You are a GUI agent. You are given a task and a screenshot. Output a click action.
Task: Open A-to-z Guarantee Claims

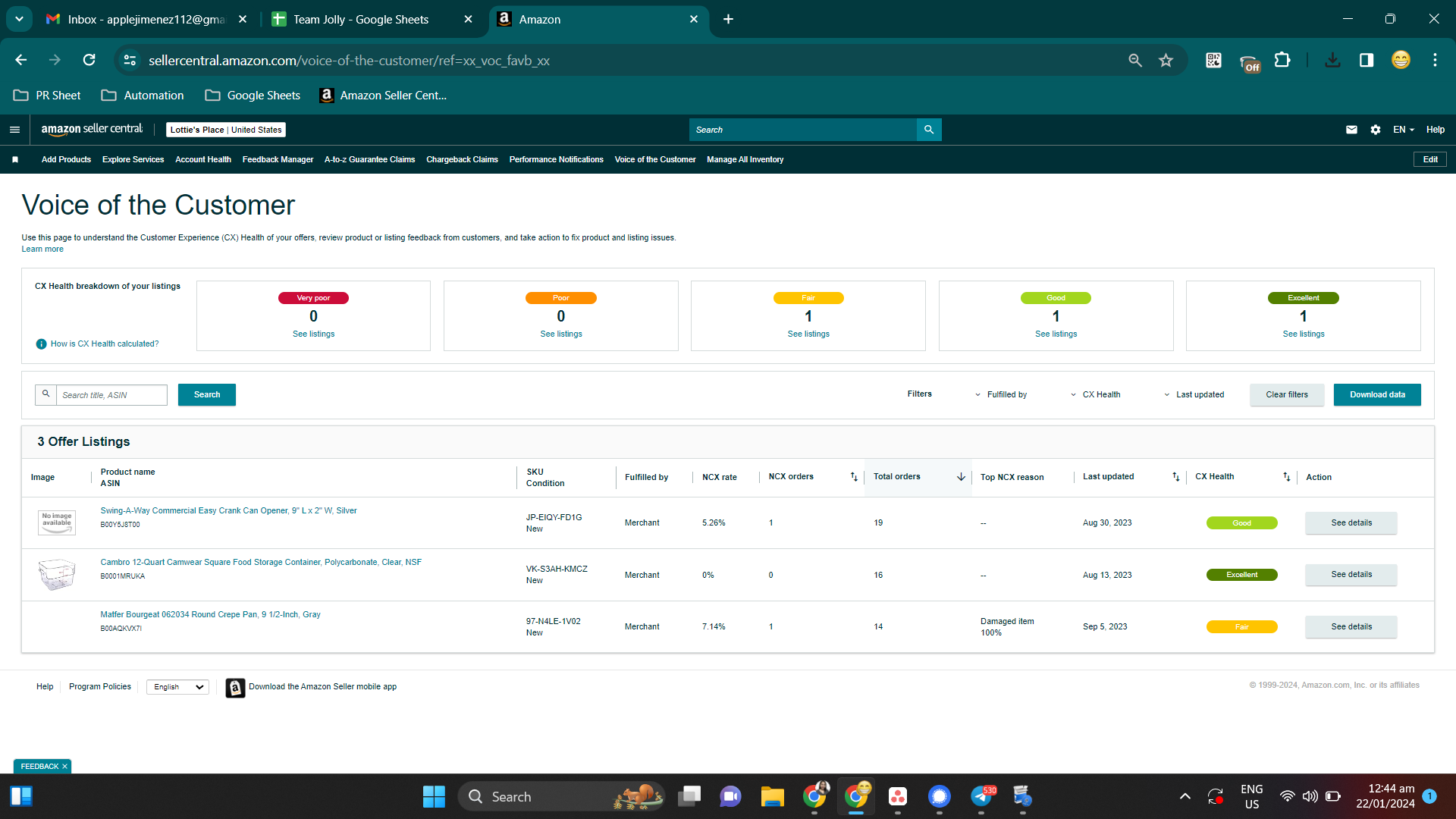(x=369, y=159)
